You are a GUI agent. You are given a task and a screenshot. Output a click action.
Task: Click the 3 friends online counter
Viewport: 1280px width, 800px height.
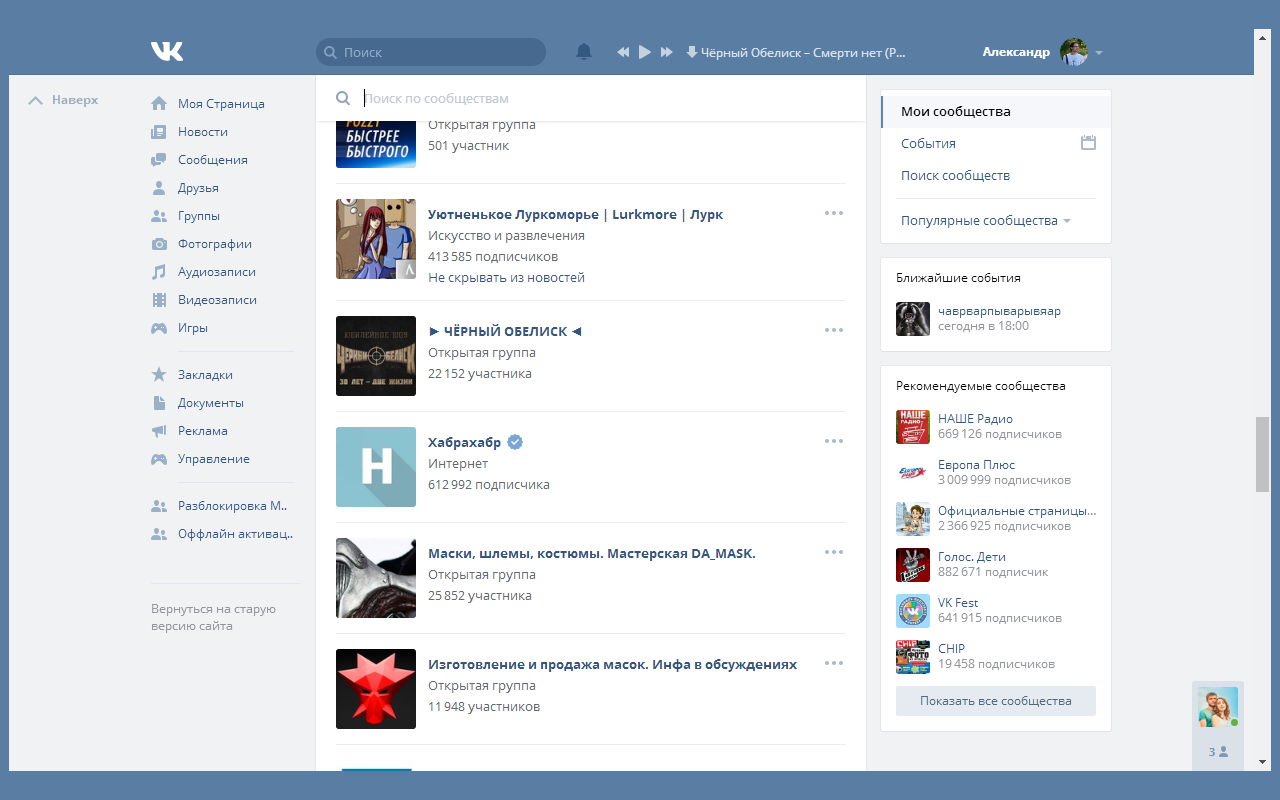pos(1218,751)
